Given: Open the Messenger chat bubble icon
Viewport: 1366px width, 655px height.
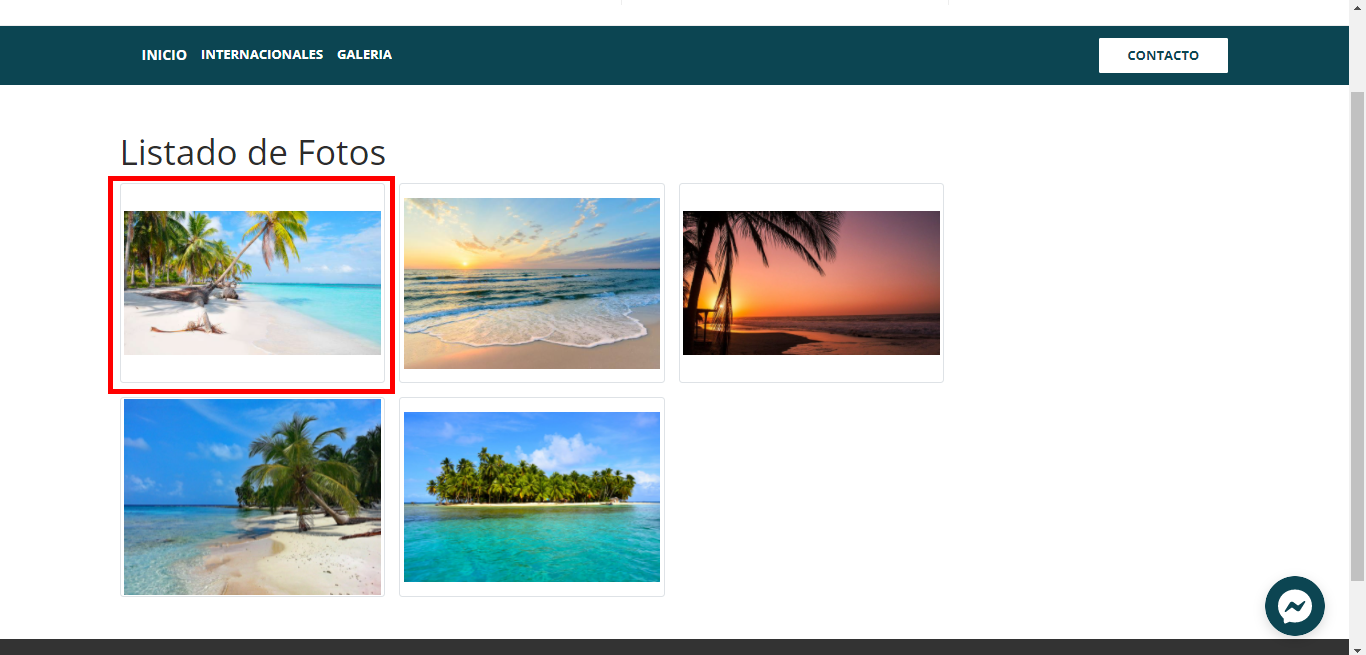Looking at the screenshot, I should coord(1295,606).
